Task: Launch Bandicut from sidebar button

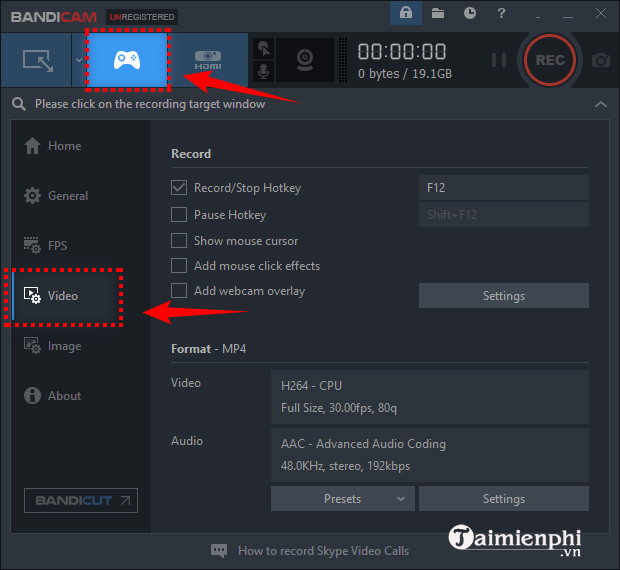Action: 81,500
